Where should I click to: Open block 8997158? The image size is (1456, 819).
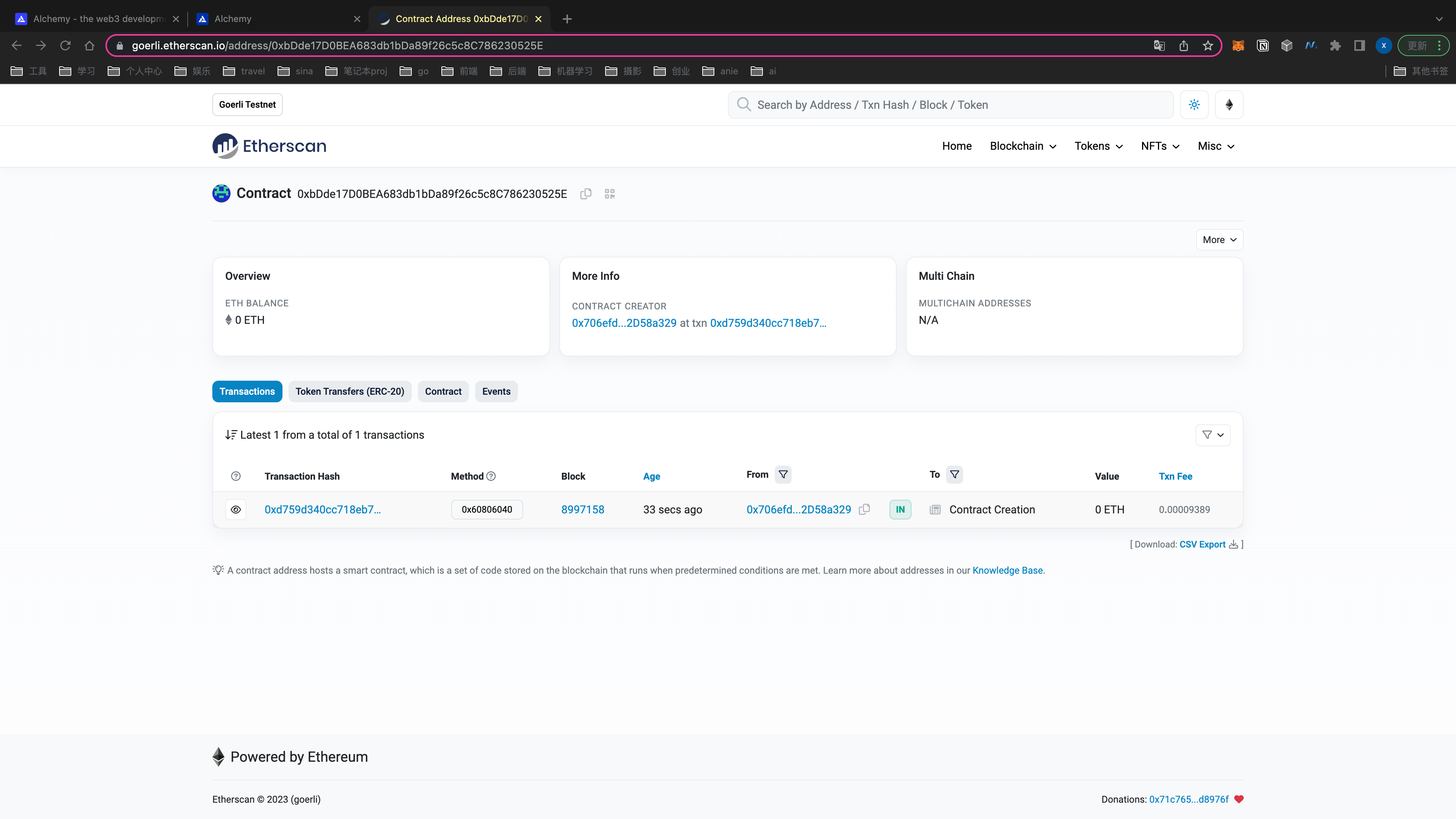(583, 509)
